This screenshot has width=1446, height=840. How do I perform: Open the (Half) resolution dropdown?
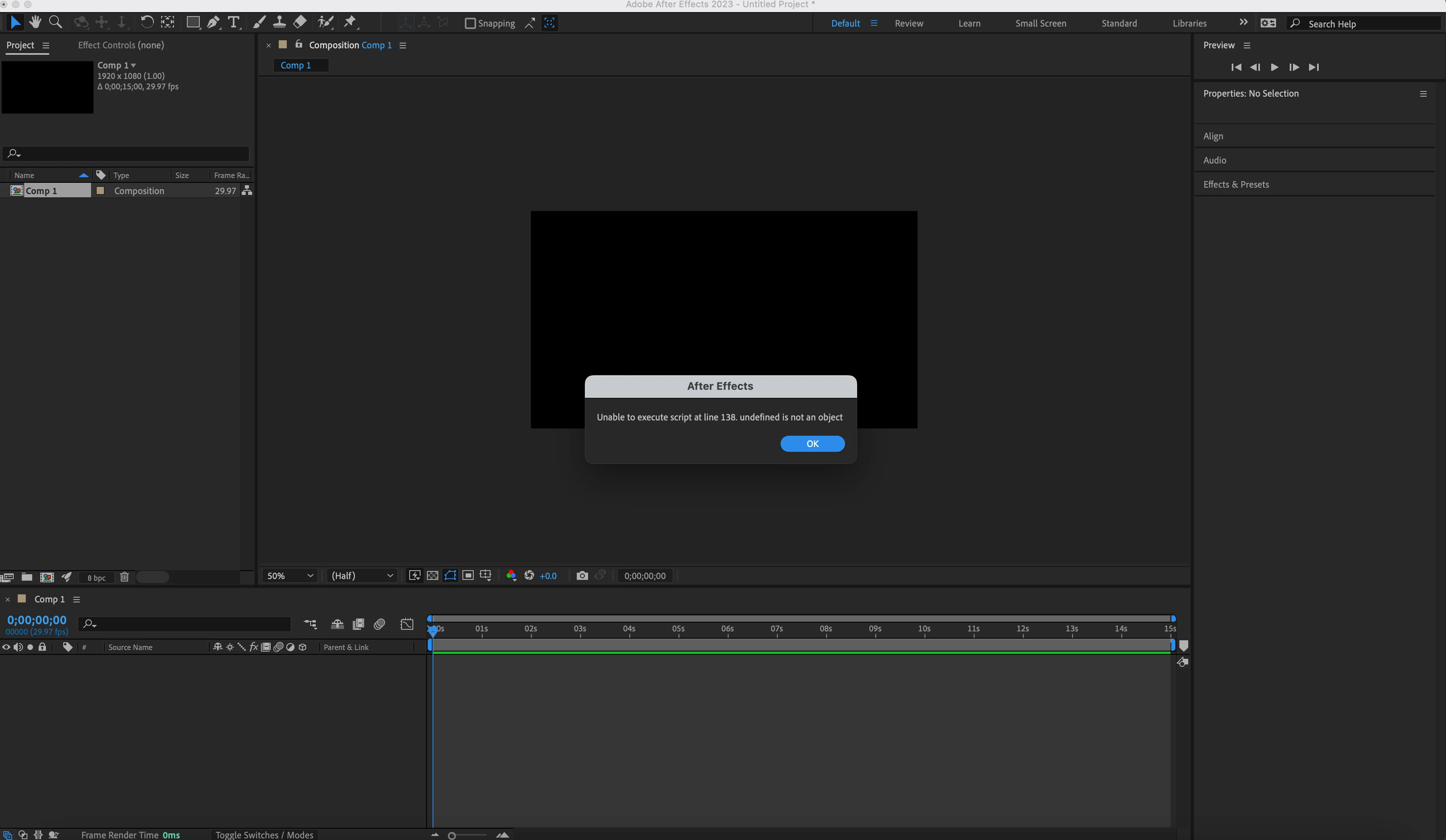click(x=362, y=575)
